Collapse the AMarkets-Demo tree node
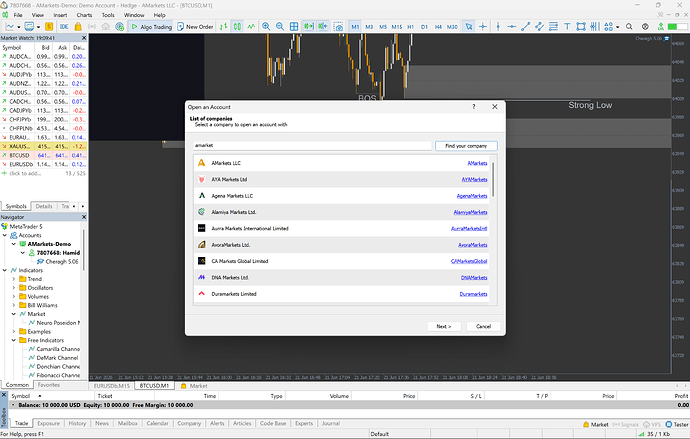The height and width of the screenshot is (439, 690). [14, 244]
